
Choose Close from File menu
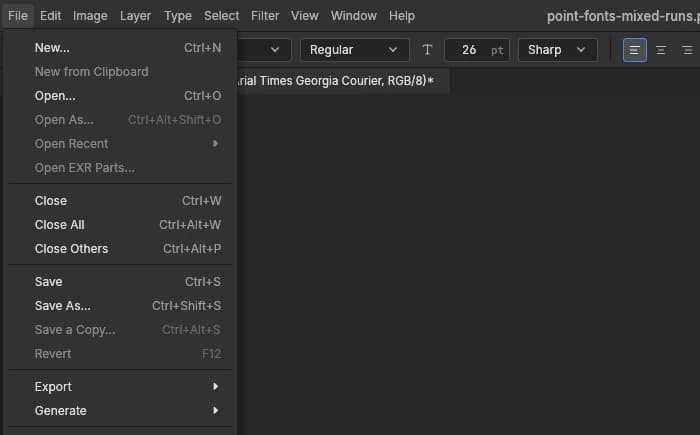[120, 201]
